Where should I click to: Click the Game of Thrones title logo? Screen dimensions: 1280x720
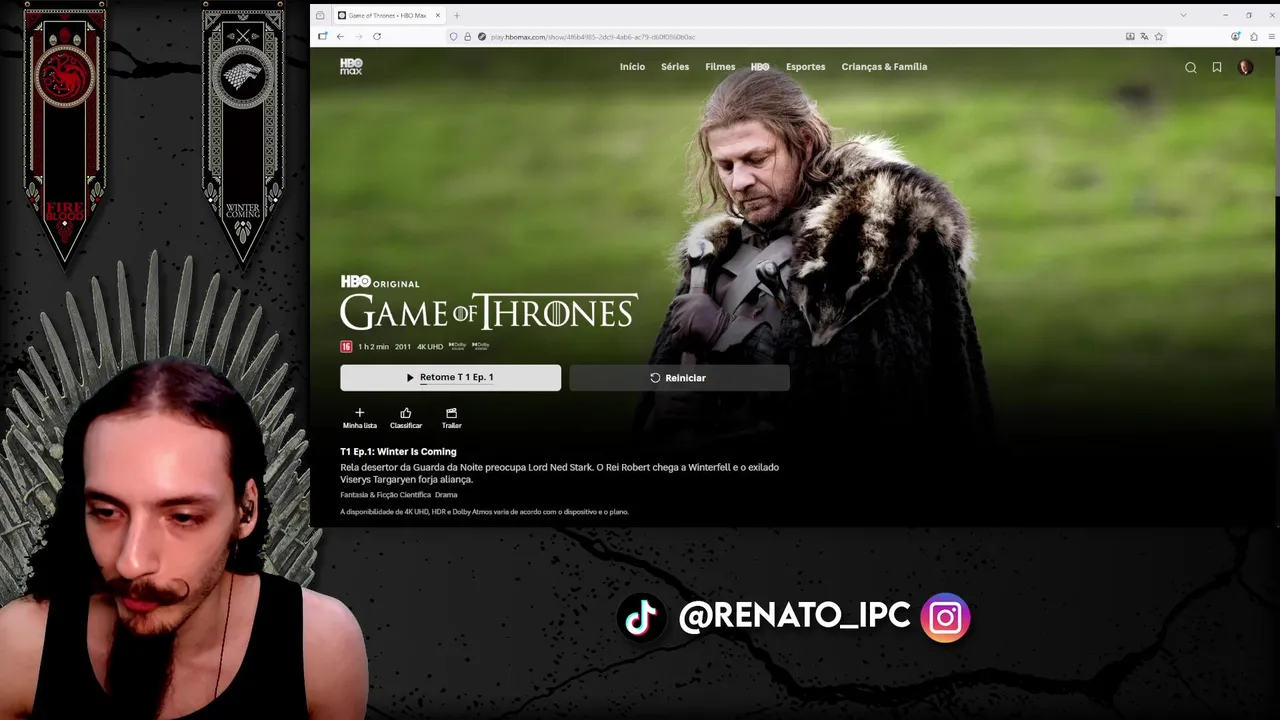pos(488,312)
